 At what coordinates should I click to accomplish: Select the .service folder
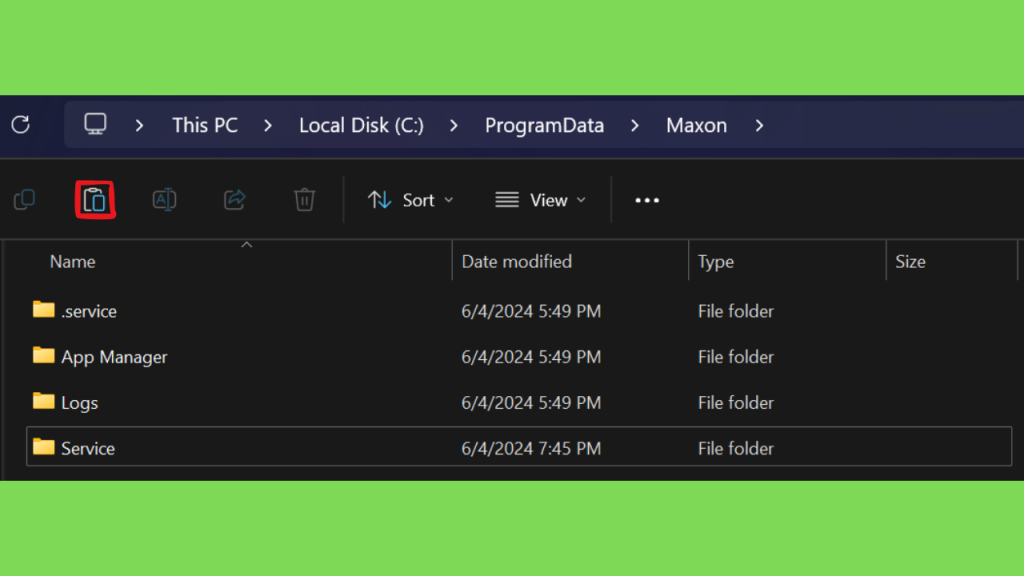[x=88, y=311]
